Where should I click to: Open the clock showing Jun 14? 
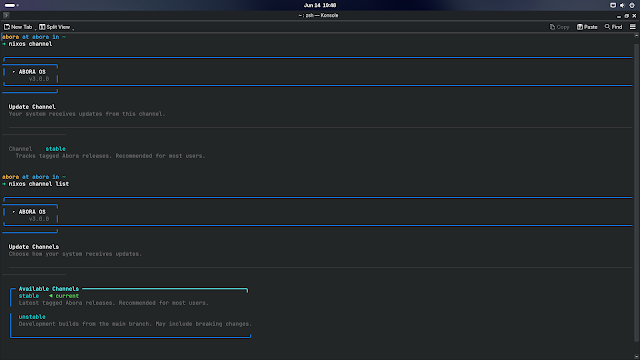(320, 5)
